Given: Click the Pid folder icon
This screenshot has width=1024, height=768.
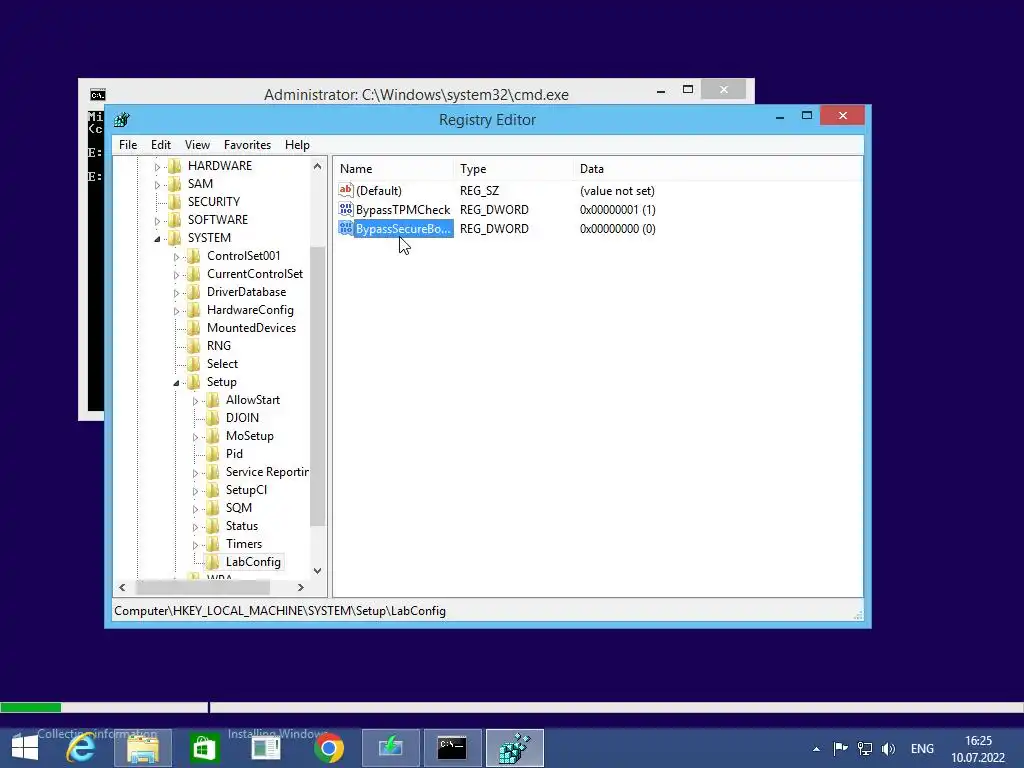Looking at the screenshot, I should coord(212,454).
